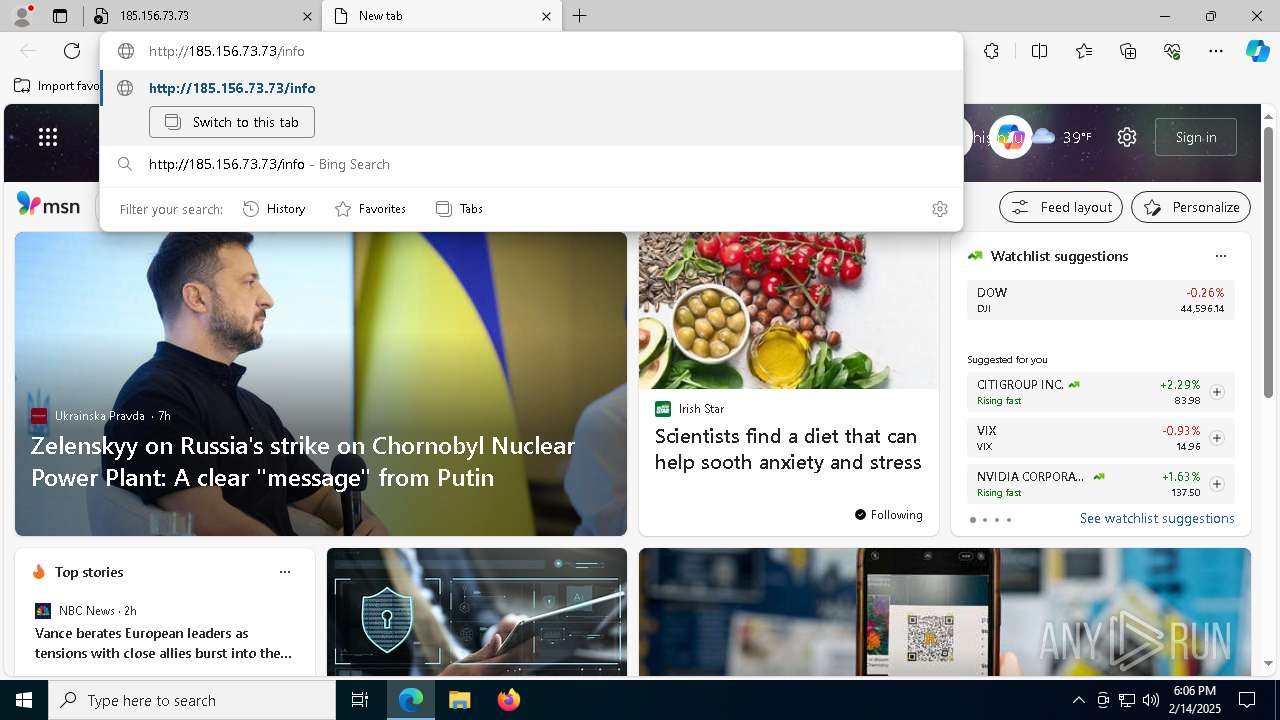Click Import favorites in bookmarks bar
The height and width of the screenshot is (720, 1280).
[x=58, y=86]
